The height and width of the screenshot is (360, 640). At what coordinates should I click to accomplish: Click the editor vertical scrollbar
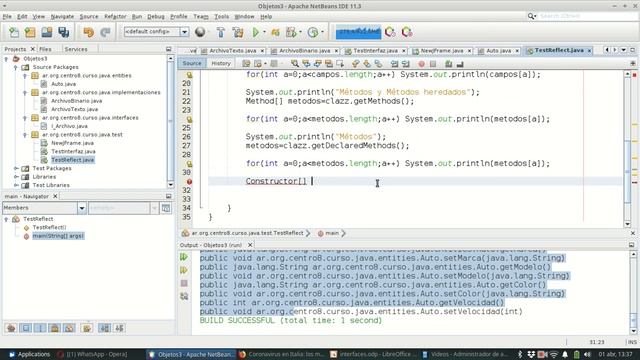tap(628, 149)
